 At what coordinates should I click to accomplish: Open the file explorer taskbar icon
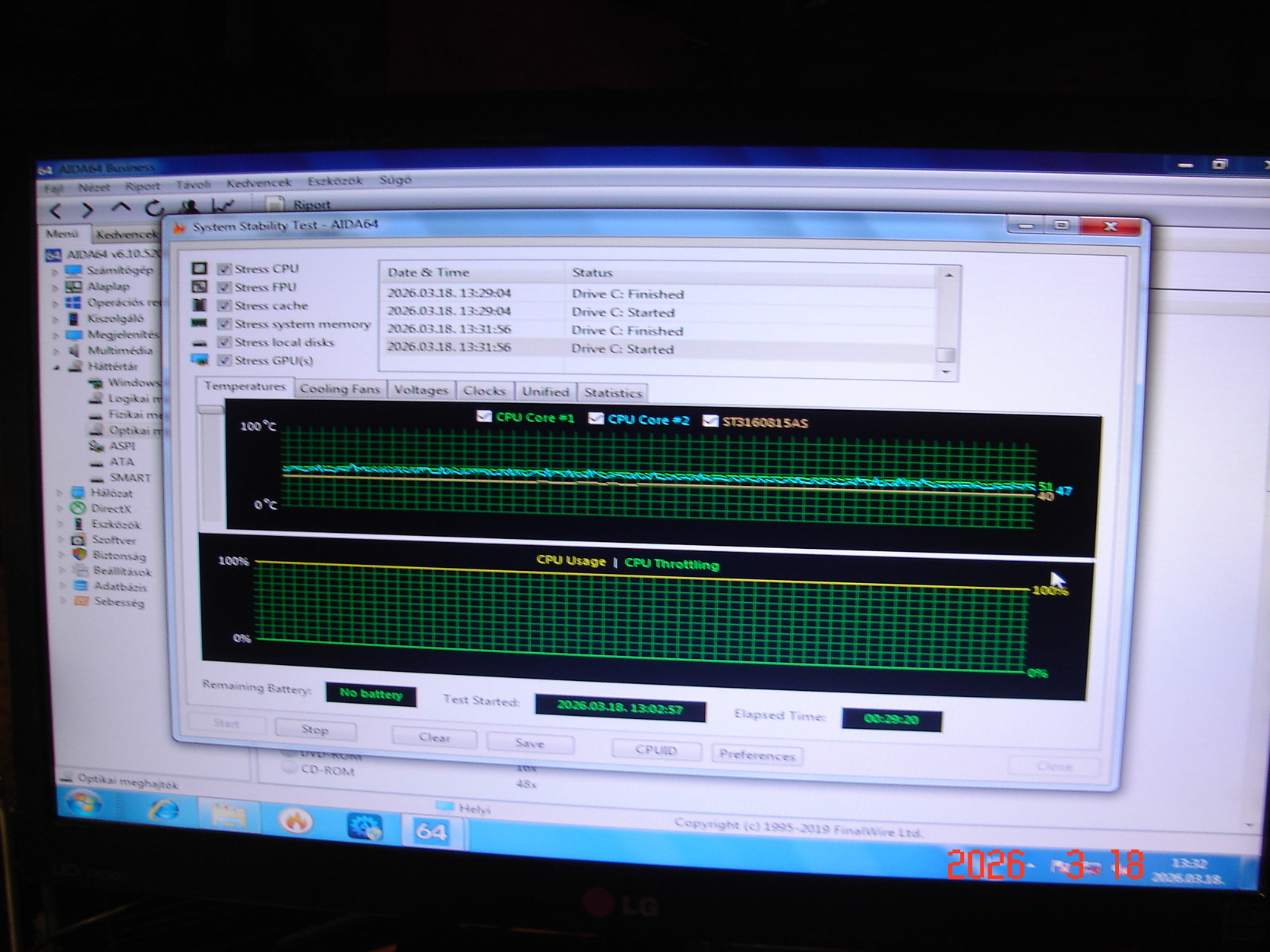tap(229, 816)
